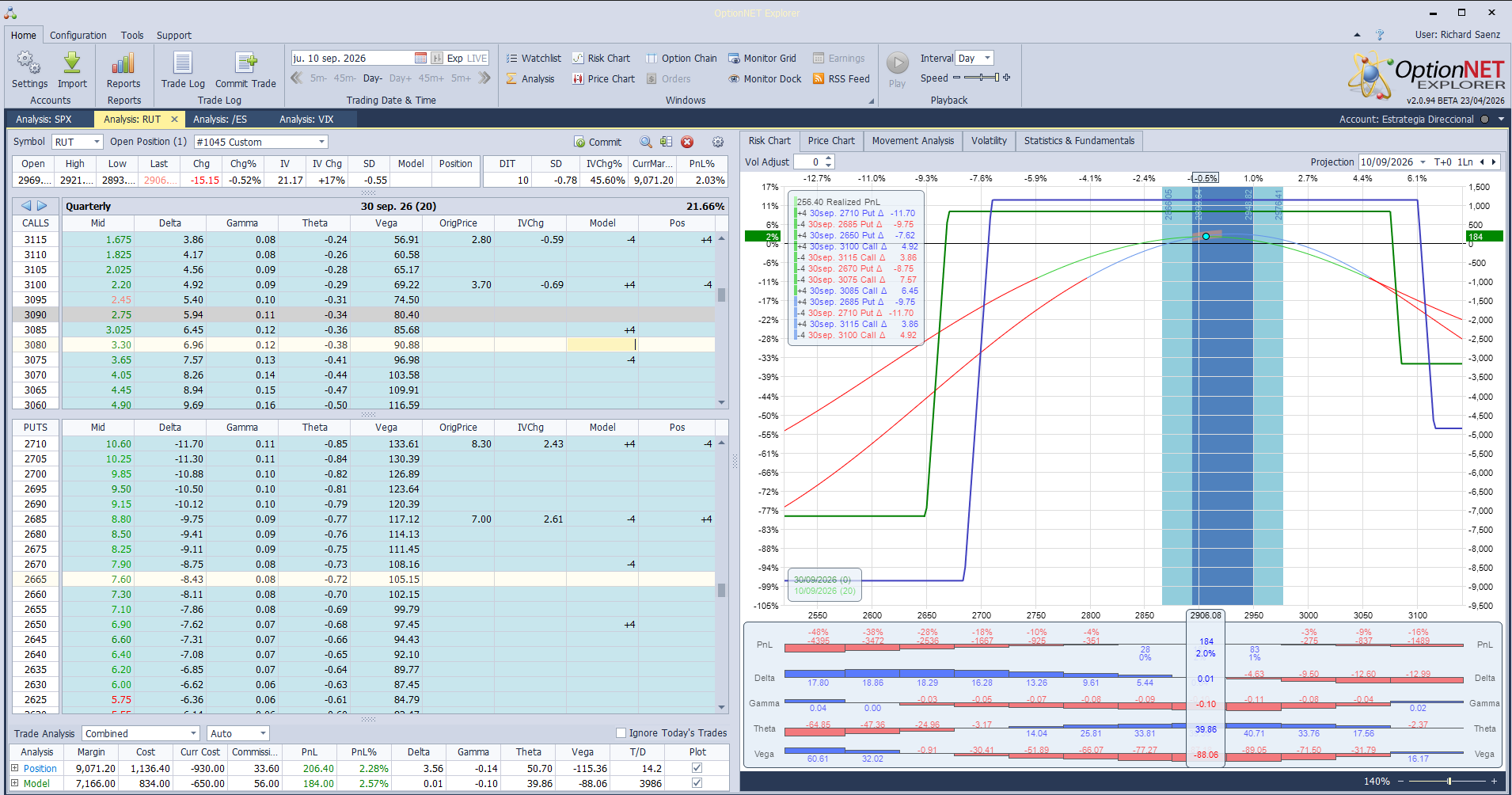This screenshot has width=1512, height=795.
Task: Click the zoom slider at 140%
Action: tap(1449, 782)
